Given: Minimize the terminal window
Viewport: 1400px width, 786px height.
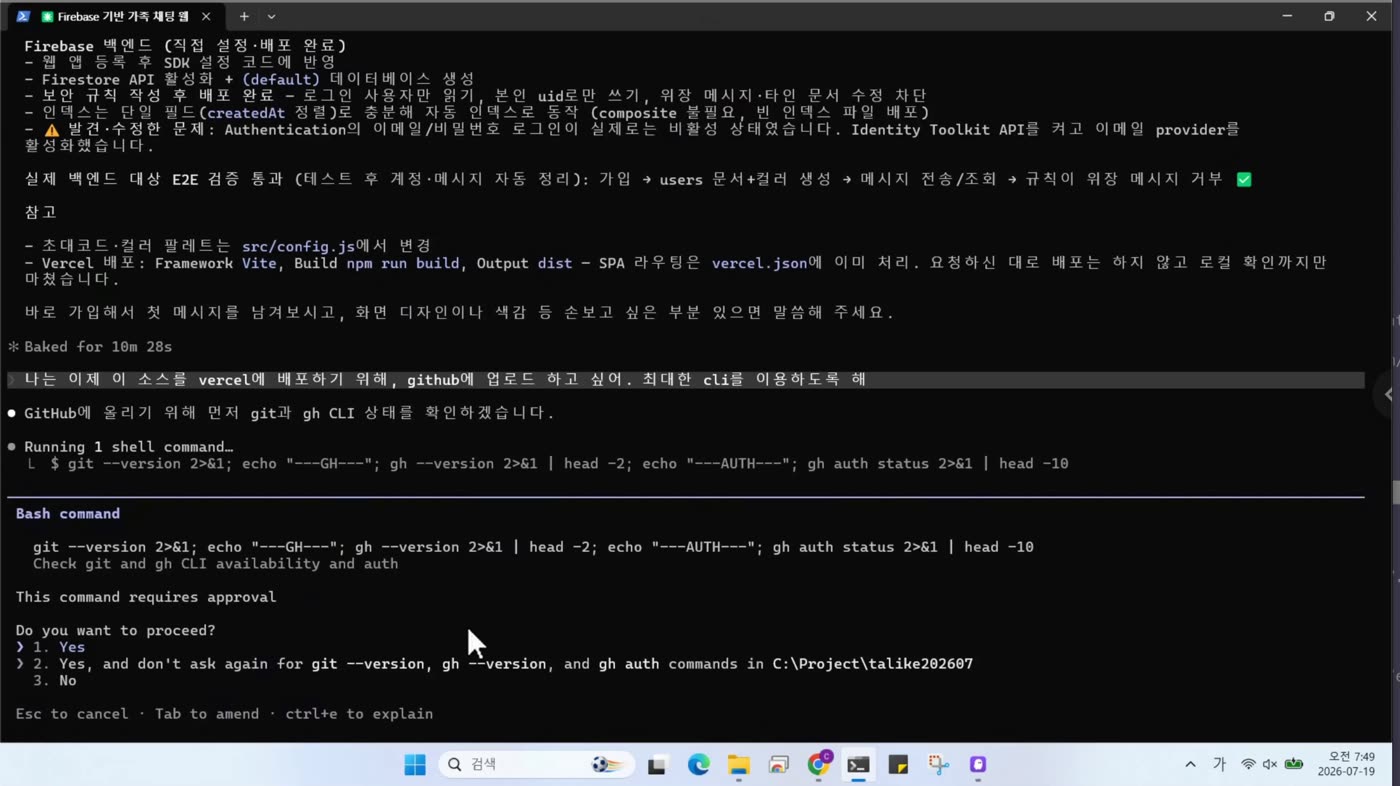Looking at the screenshot, I should [x=1287, y=16].
